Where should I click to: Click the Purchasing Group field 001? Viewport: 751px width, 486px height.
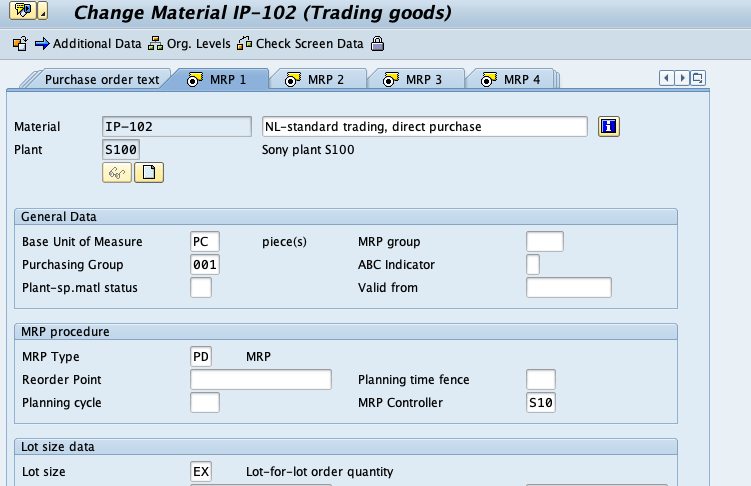click(205, 264)
